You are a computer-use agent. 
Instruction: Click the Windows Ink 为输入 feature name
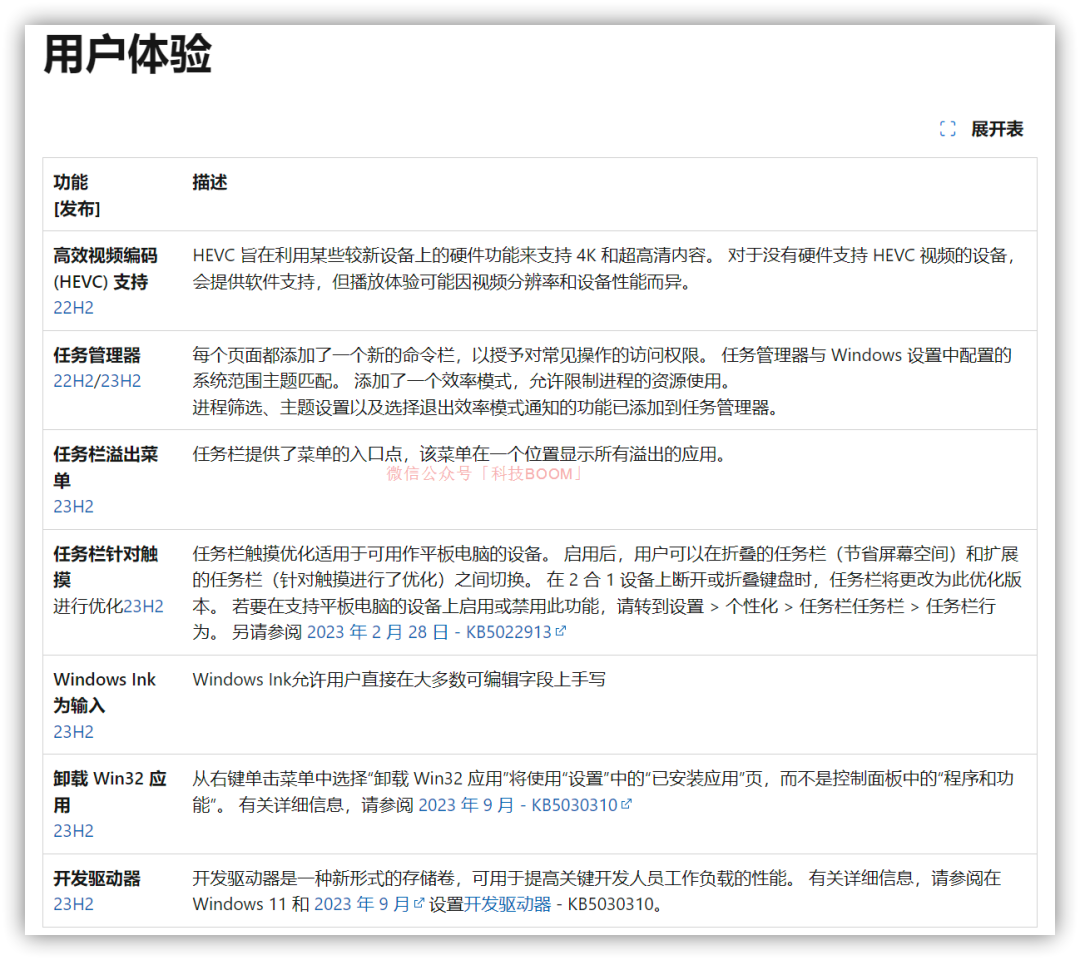pos(105,692)
